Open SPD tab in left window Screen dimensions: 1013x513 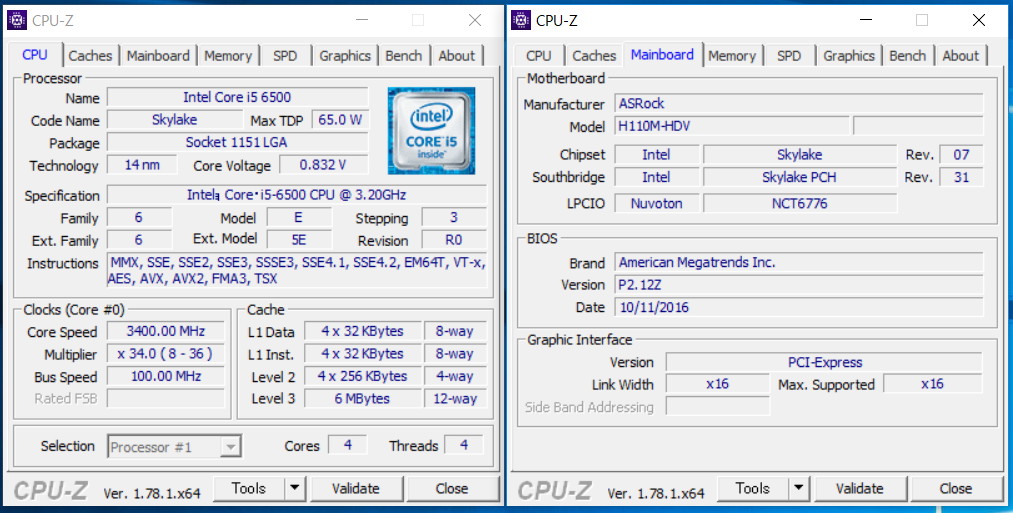(x=285, y=56)
